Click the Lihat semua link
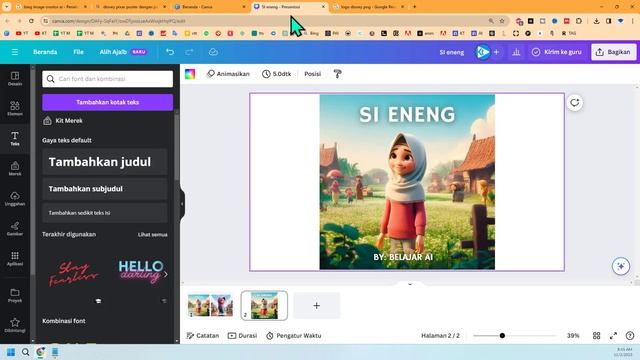Screen dimensions: 640x360 point(152,235)
